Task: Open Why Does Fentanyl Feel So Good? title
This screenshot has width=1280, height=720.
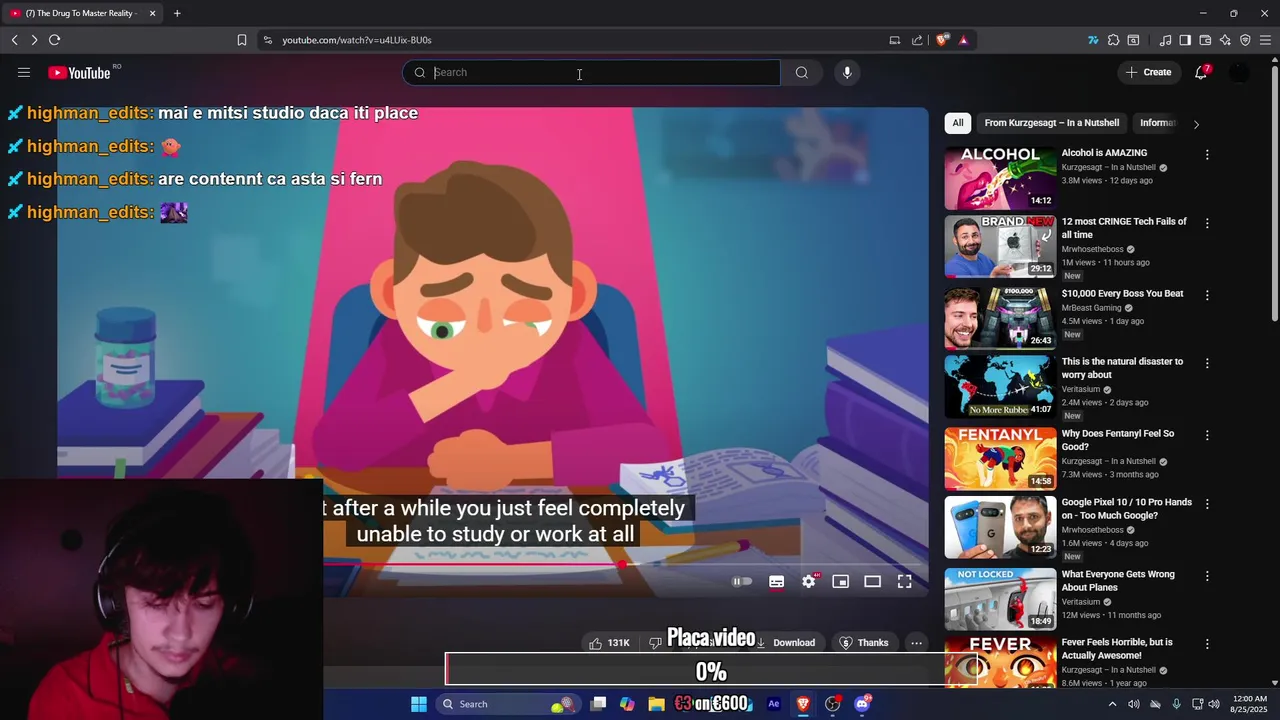Action: pos(1118,440)
